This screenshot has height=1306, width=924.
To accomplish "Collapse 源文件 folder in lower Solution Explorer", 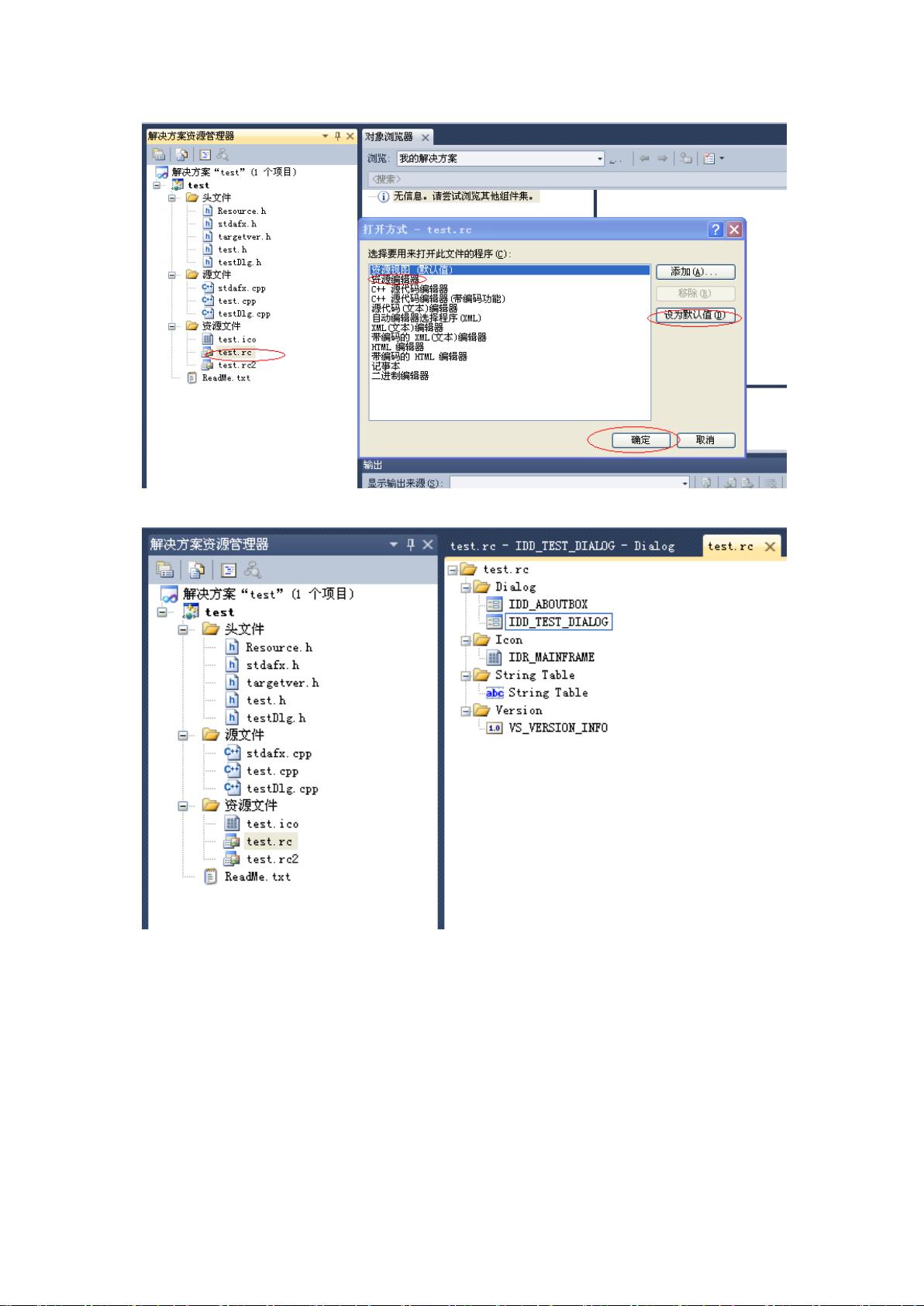I will pos(183,735).
